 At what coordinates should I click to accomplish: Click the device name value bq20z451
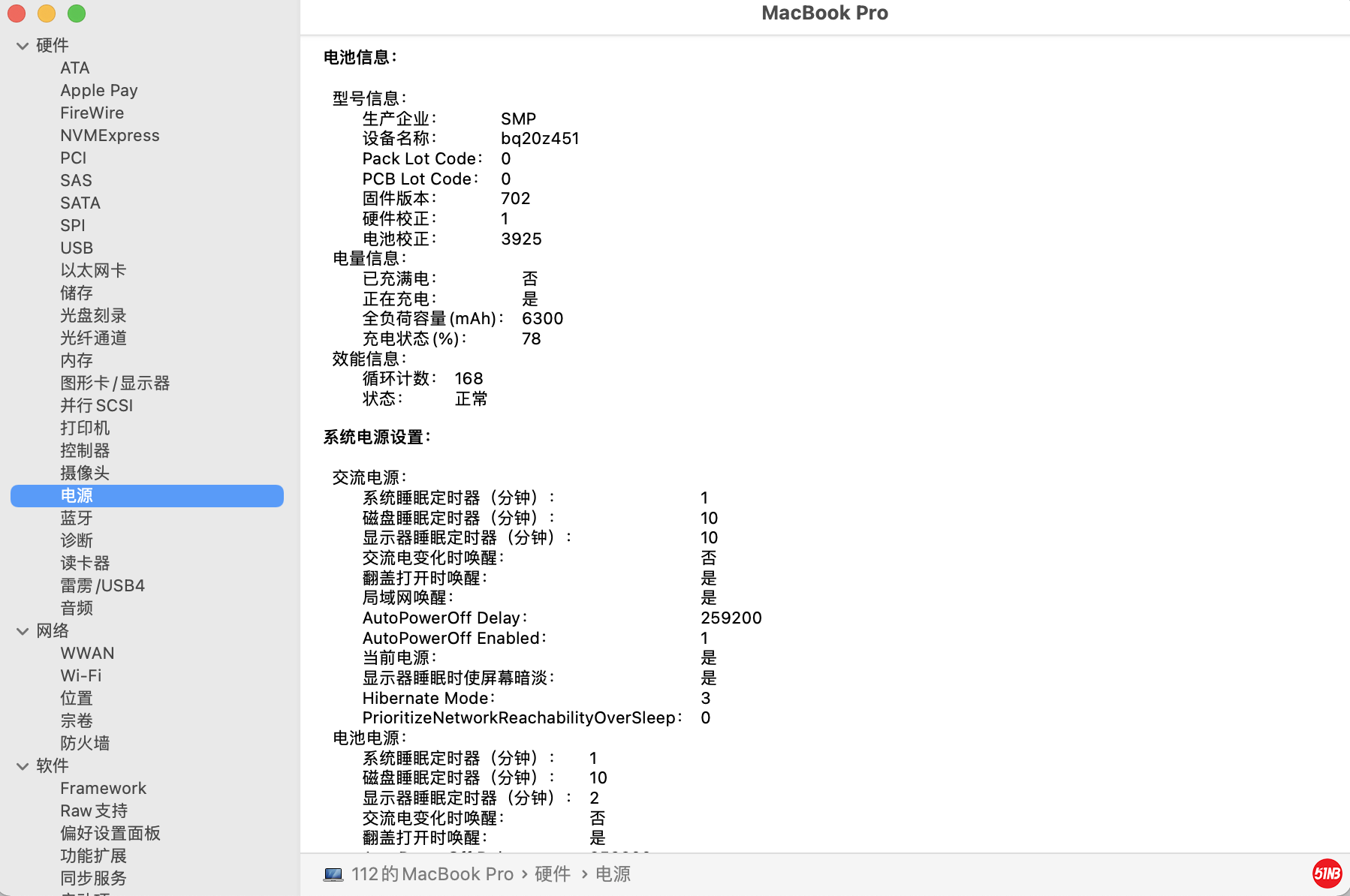(x=541, y=139)
